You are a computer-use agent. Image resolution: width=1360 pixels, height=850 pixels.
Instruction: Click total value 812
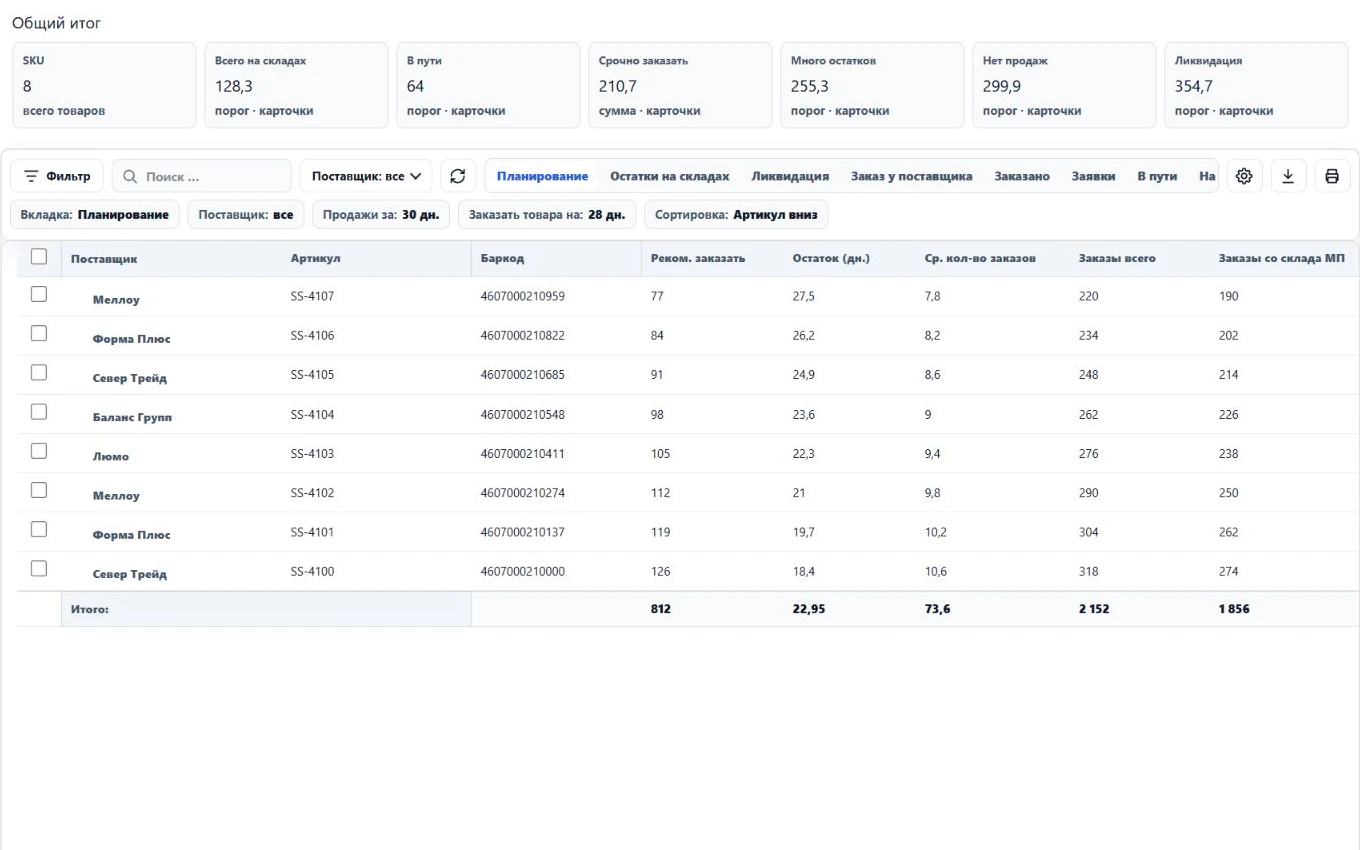pyautogui.click(x=660, y=608)
